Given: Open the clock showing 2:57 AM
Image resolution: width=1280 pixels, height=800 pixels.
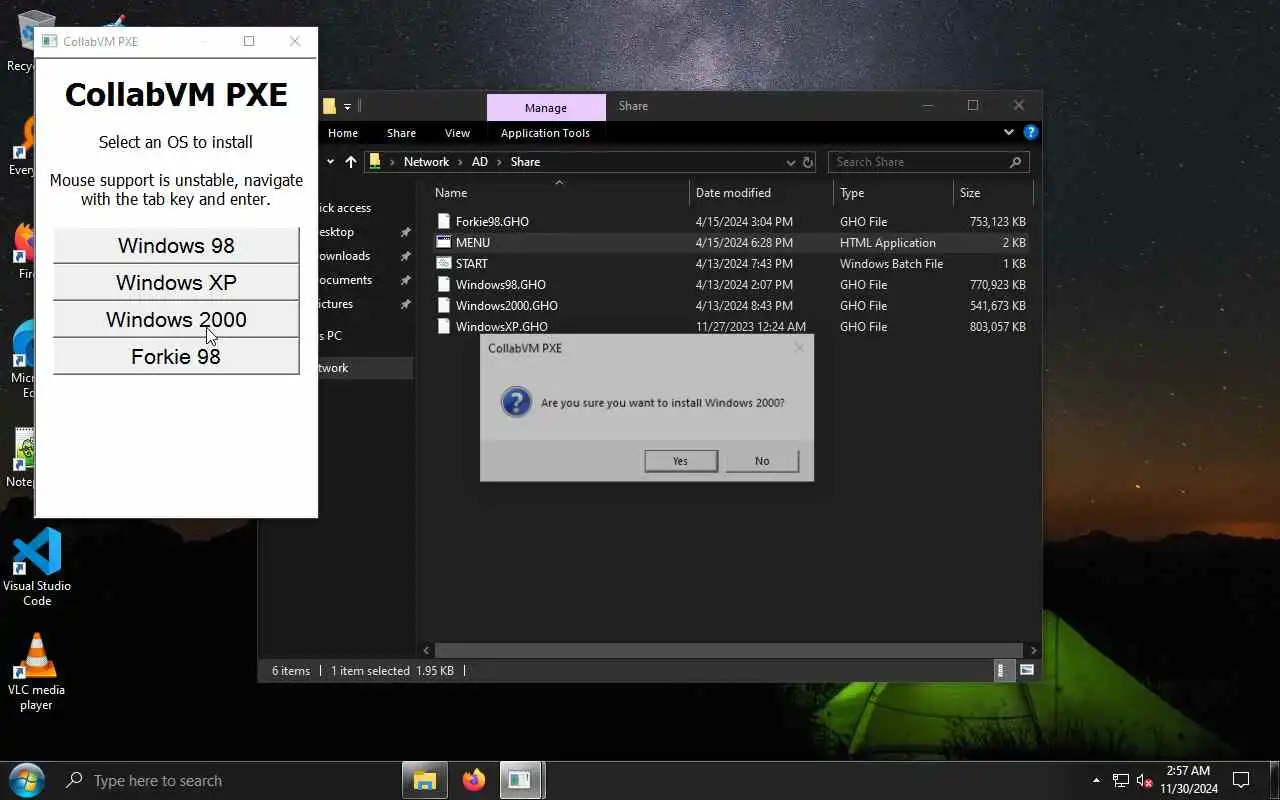Looking at the screenshot, I should coord(1189,780).
